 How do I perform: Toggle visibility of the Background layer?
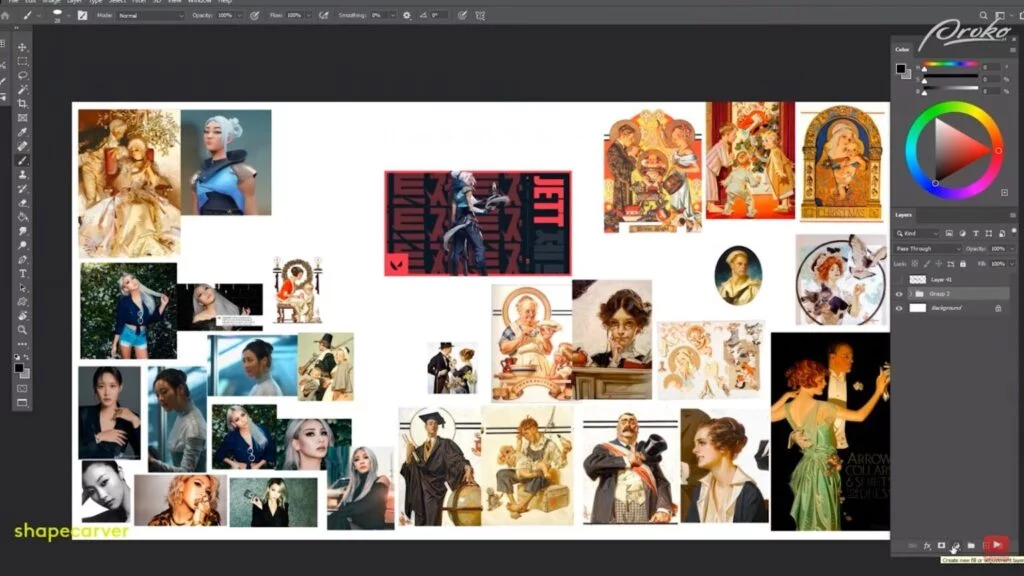[899, 308]
